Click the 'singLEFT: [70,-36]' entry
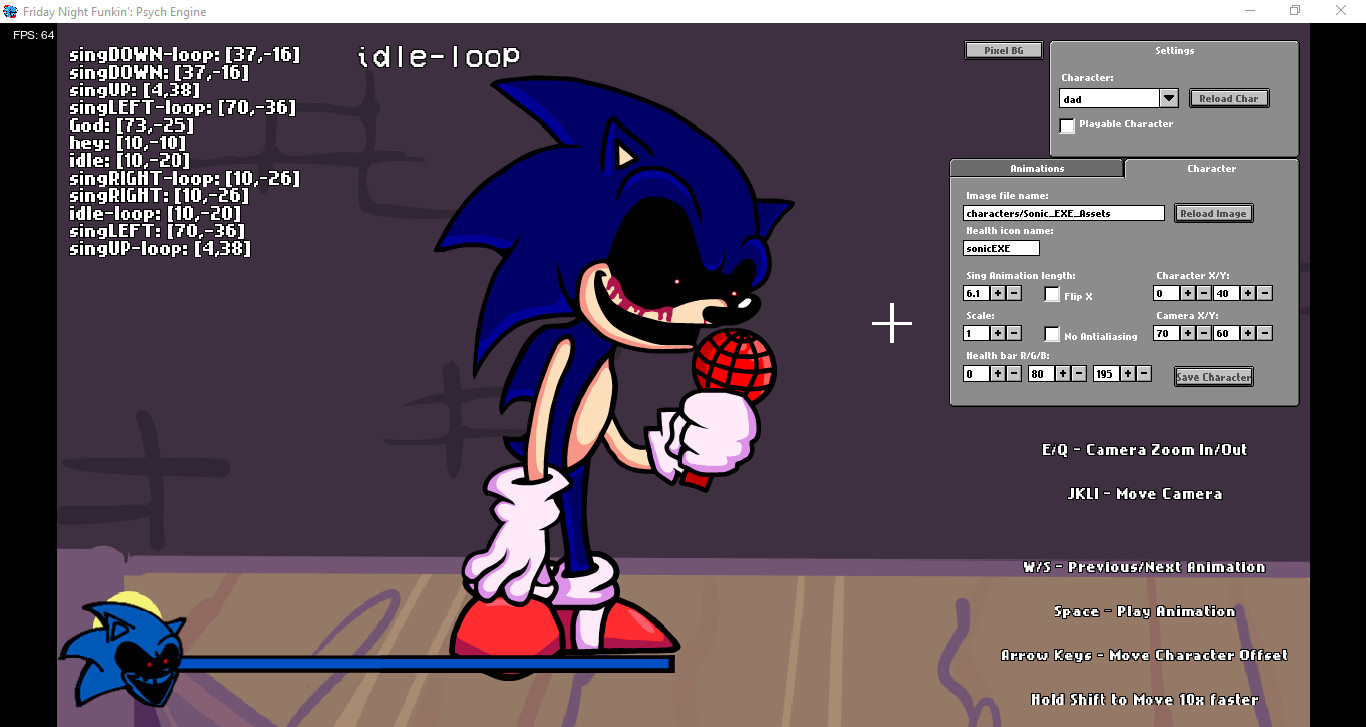The height and width of the screenshot is (727, 1366). coord(157,231)
